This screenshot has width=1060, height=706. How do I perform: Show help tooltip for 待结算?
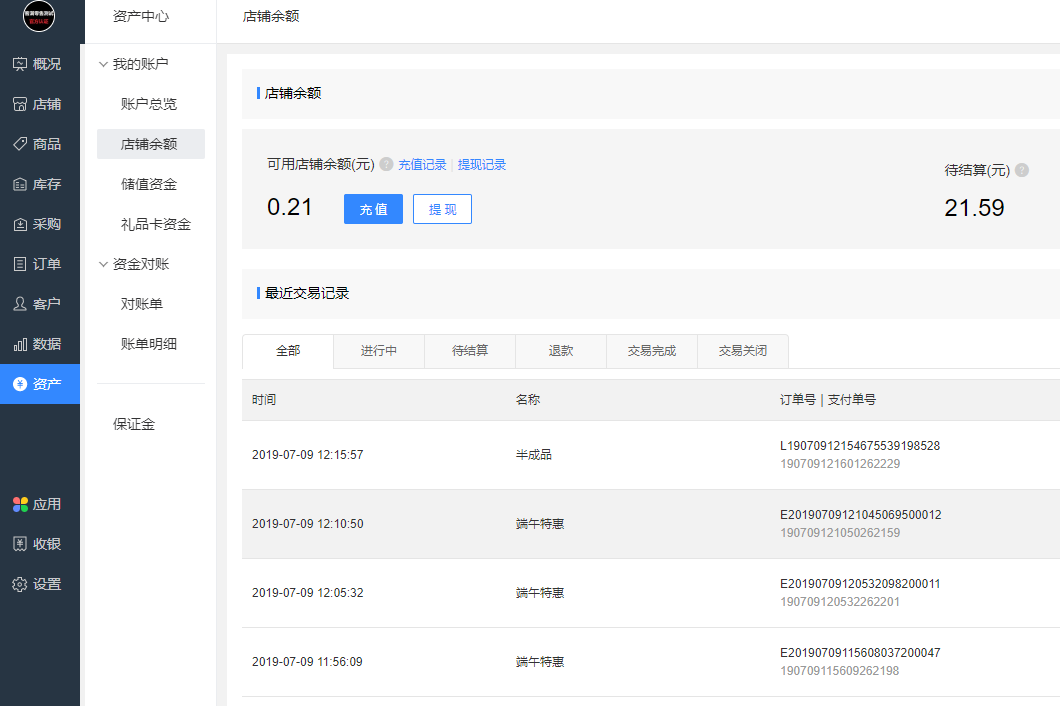(x=1022, y=170)
